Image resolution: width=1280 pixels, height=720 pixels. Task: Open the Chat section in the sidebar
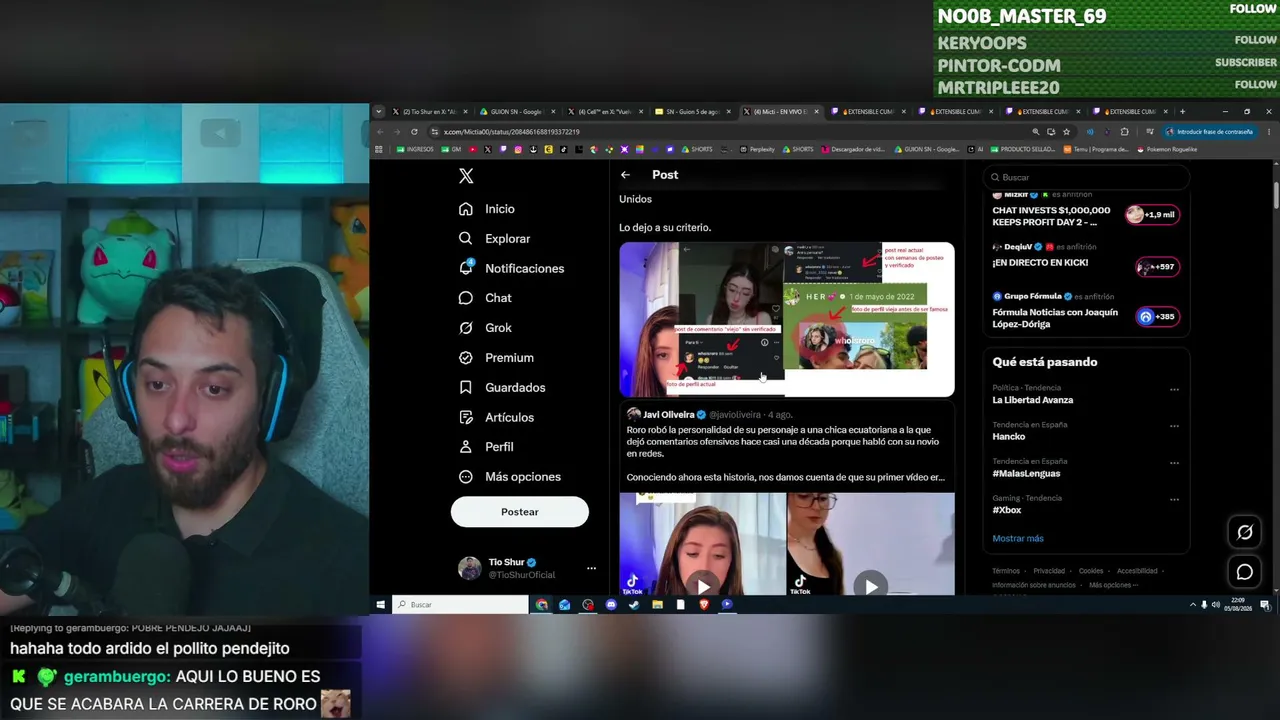tap(485, 298)
